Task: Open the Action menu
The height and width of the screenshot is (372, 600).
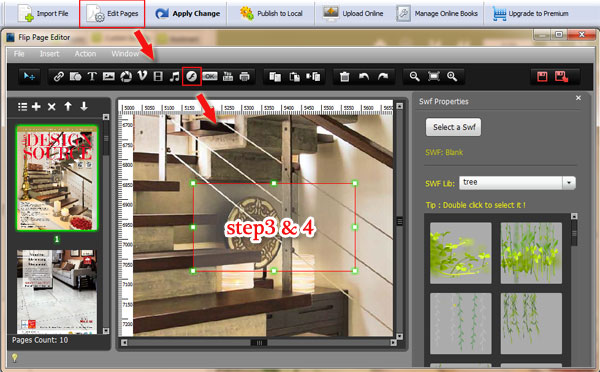Action: tap(85, 54)
